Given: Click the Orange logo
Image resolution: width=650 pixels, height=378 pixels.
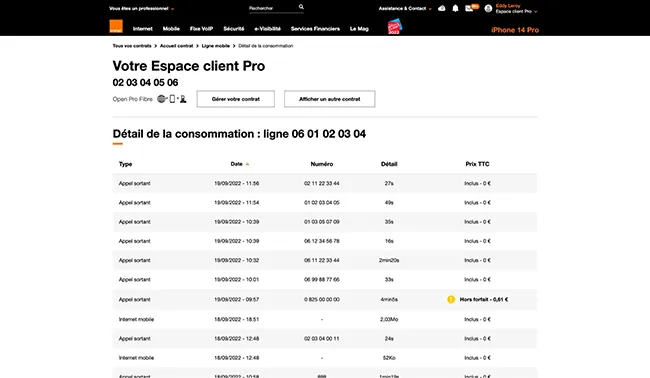Looking at the screenshot, I should 116,26.
